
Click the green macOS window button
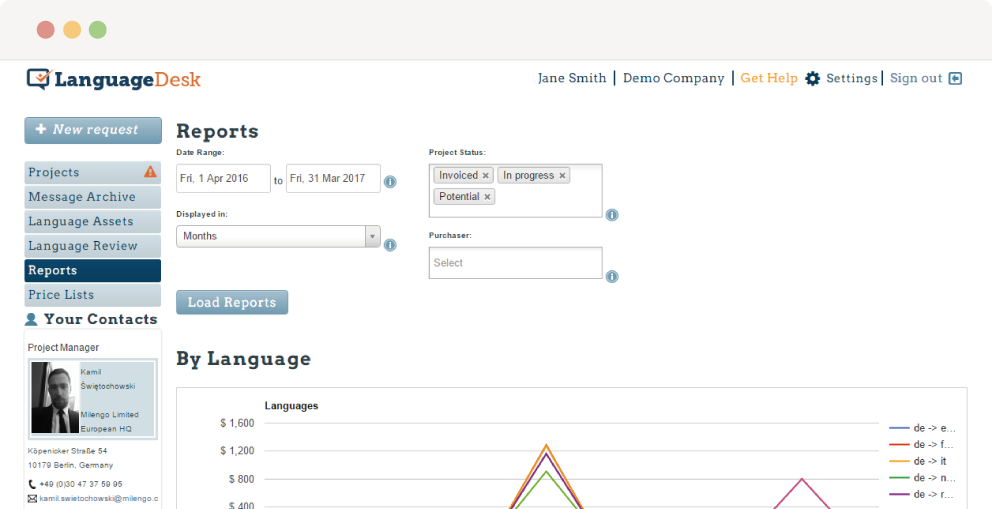pyautogui.click(x=97, y=30)
